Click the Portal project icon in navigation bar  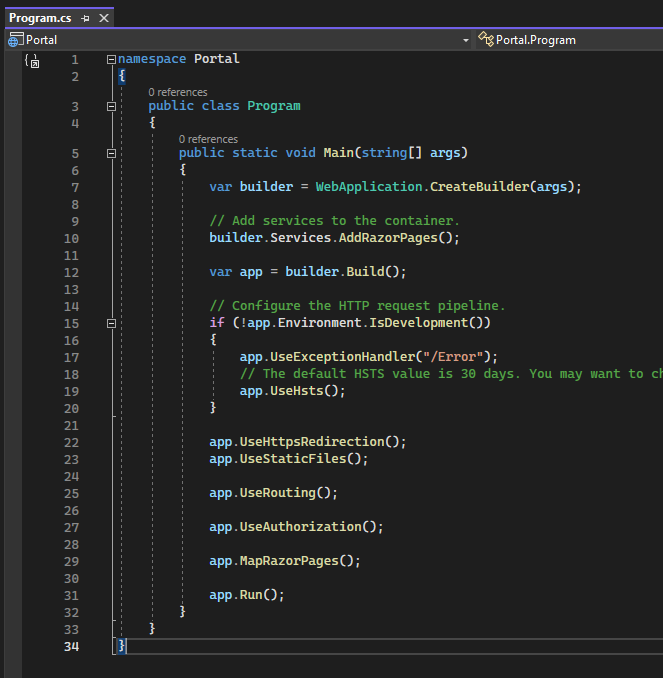coord(15,40)
